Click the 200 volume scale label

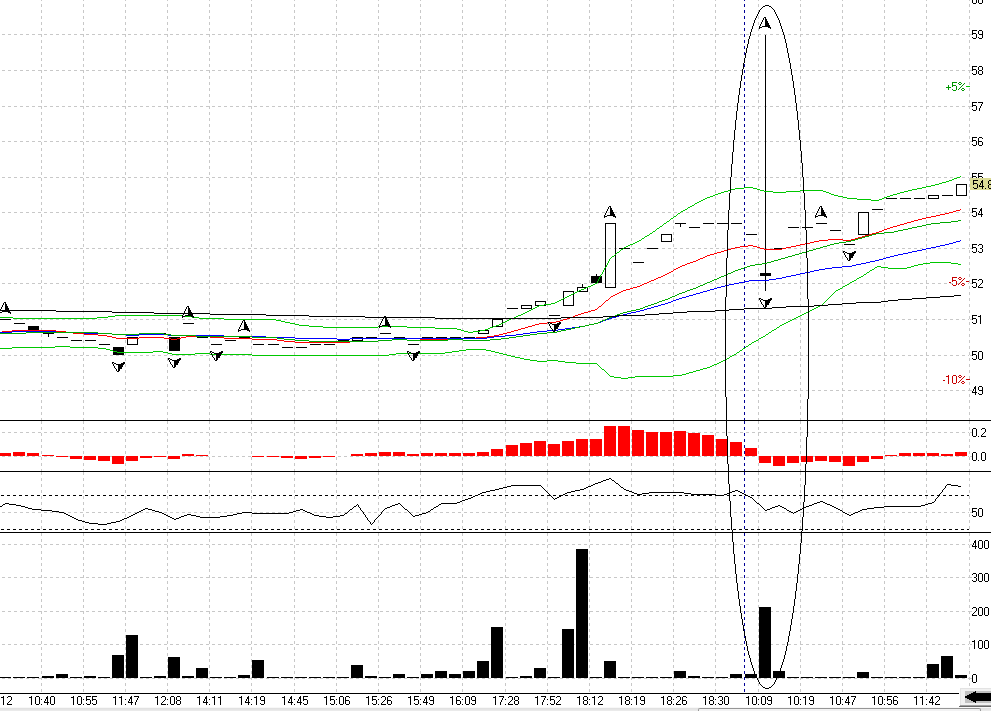click(x=980, y=611)
